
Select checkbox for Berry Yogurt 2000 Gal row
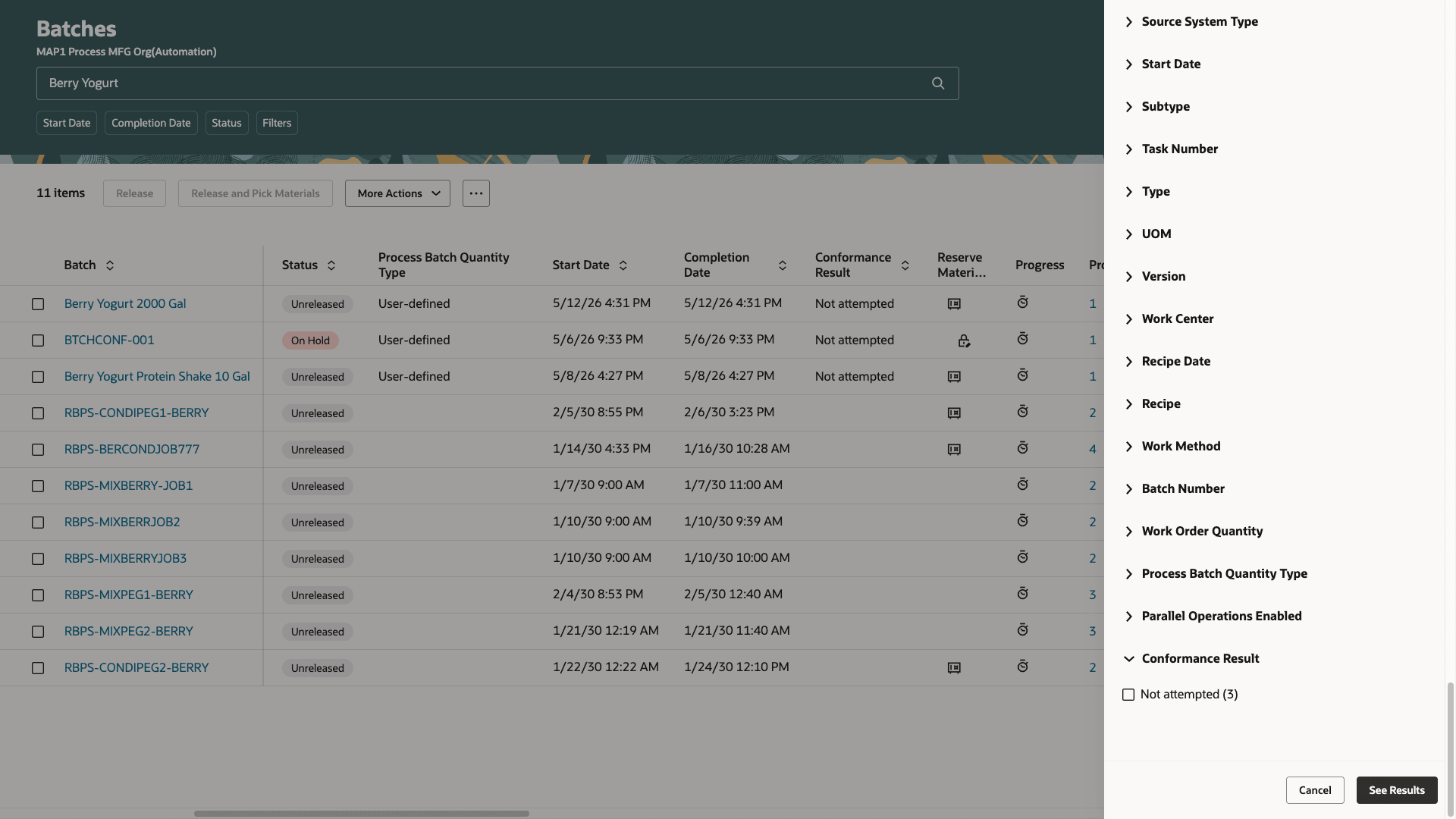pyautogui.click(x=38, y=304)
